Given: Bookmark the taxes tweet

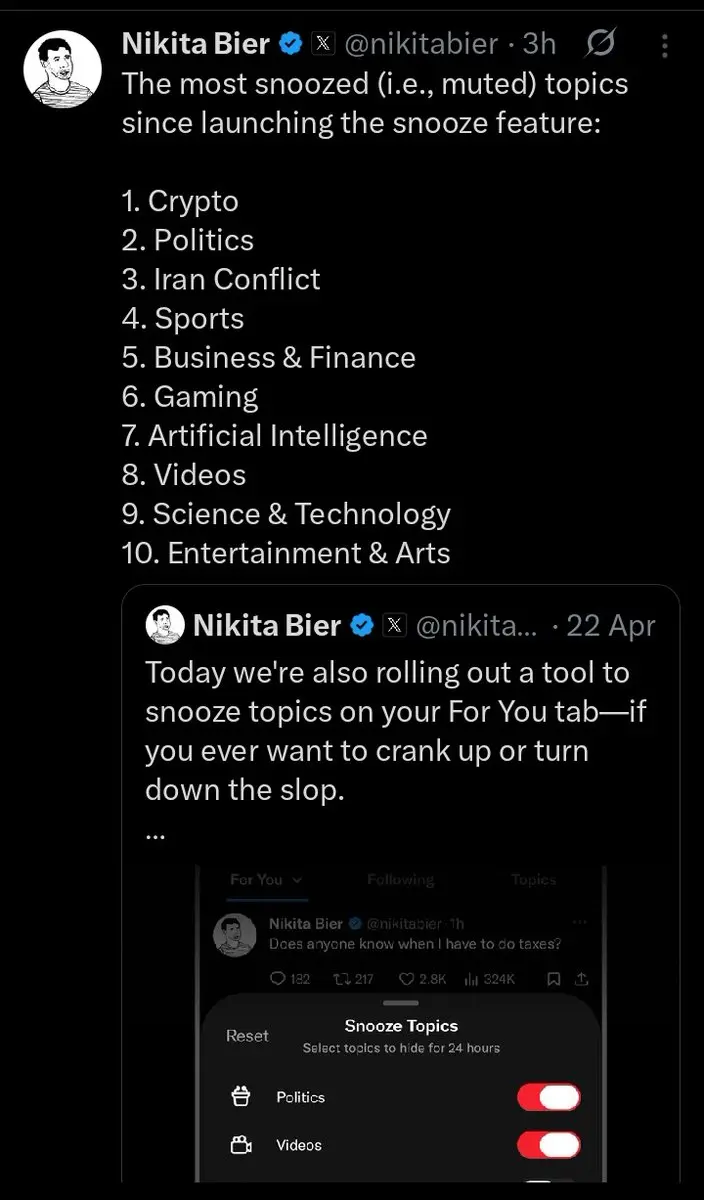Looking at the screenshot, I should (553, 979).
